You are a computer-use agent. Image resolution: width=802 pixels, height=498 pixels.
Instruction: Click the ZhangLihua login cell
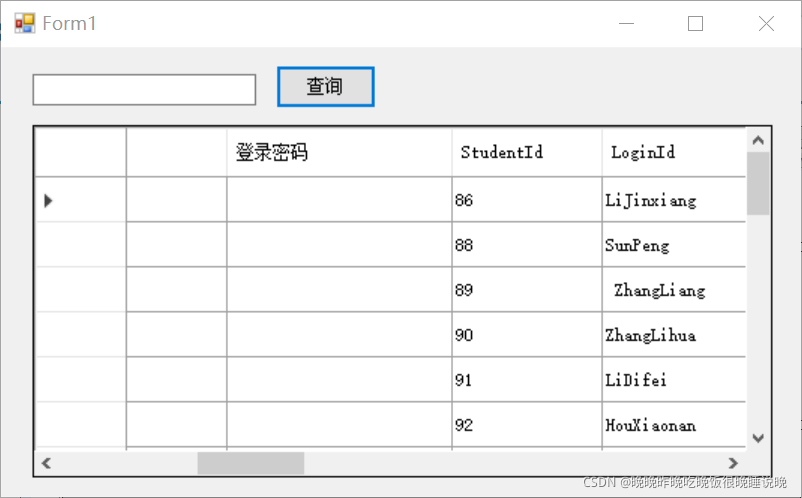[674, 335]
